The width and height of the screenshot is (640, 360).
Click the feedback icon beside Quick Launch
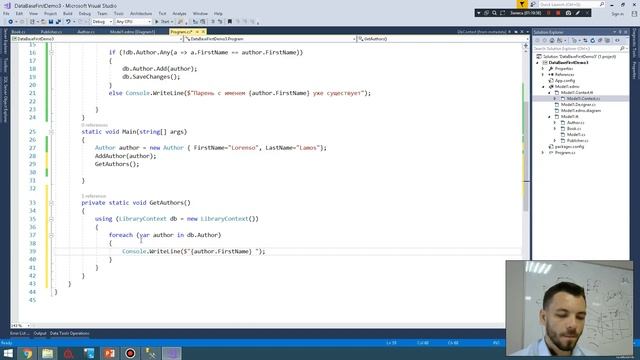533,4
